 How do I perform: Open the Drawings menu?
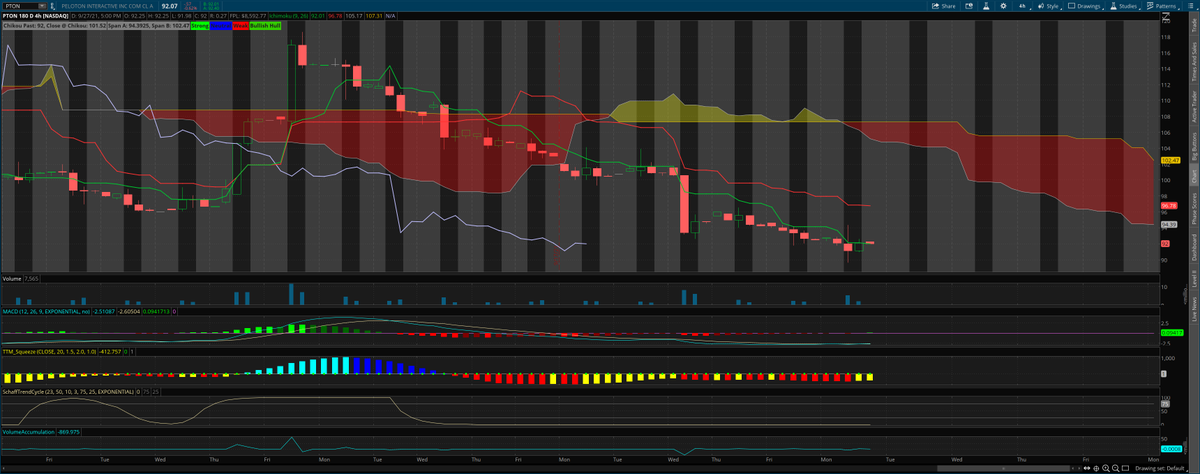1086,6
